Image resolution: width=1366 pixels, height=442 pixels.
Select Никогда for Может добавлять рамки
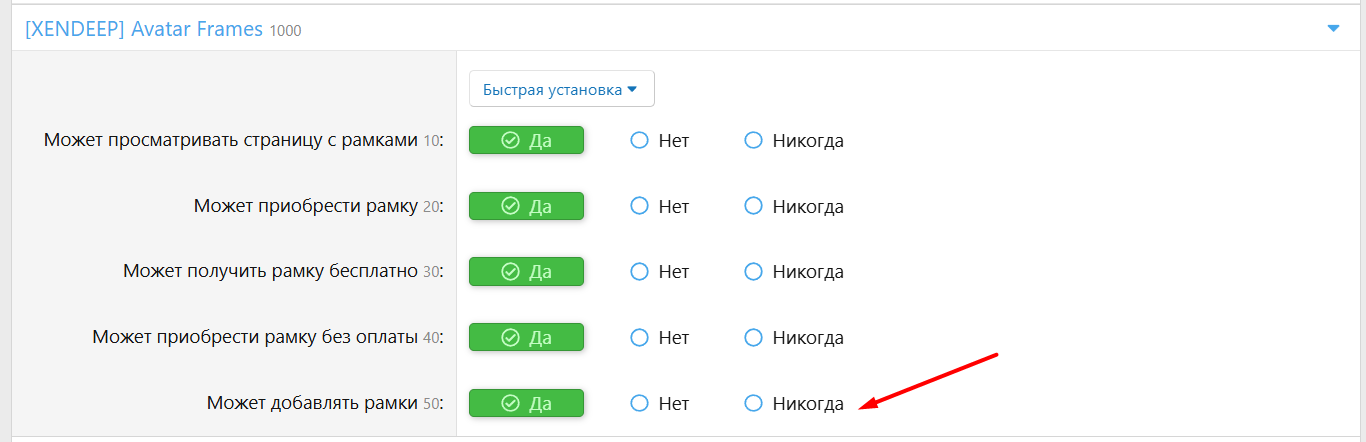coord(794,403)
